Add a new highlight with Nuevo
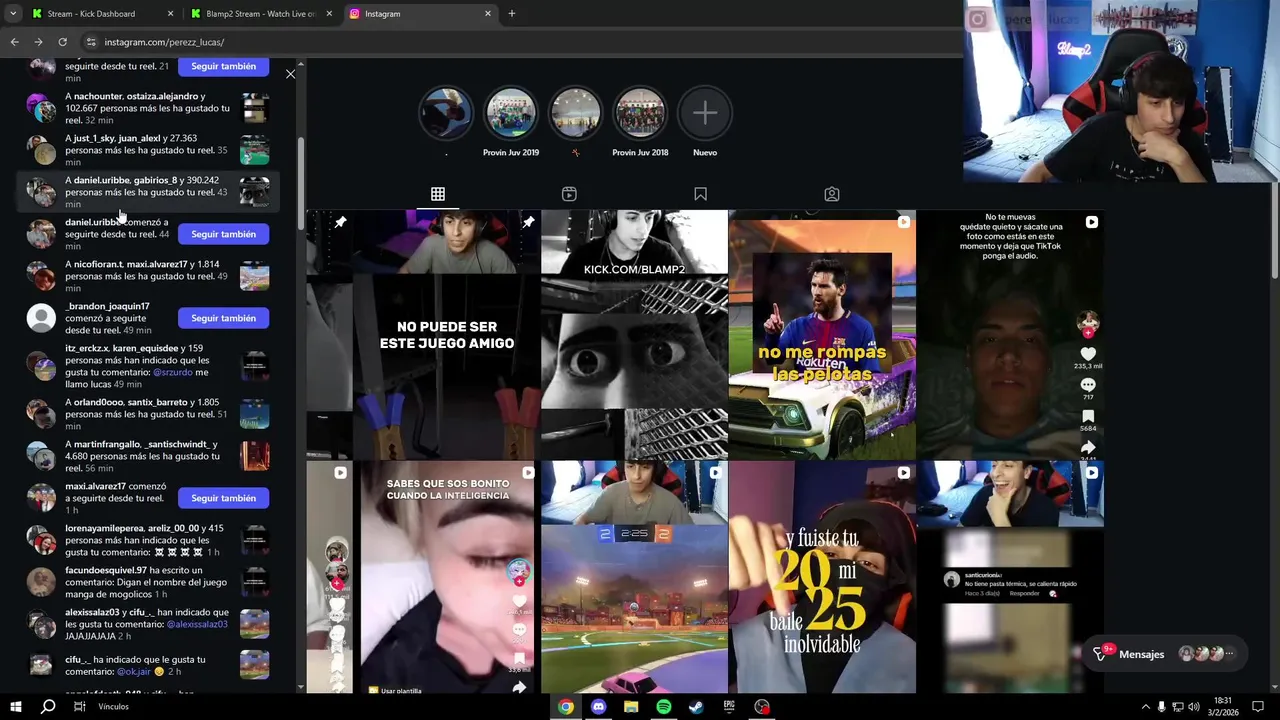This screenshot has height=720, width=1280. tap(705, 114)
